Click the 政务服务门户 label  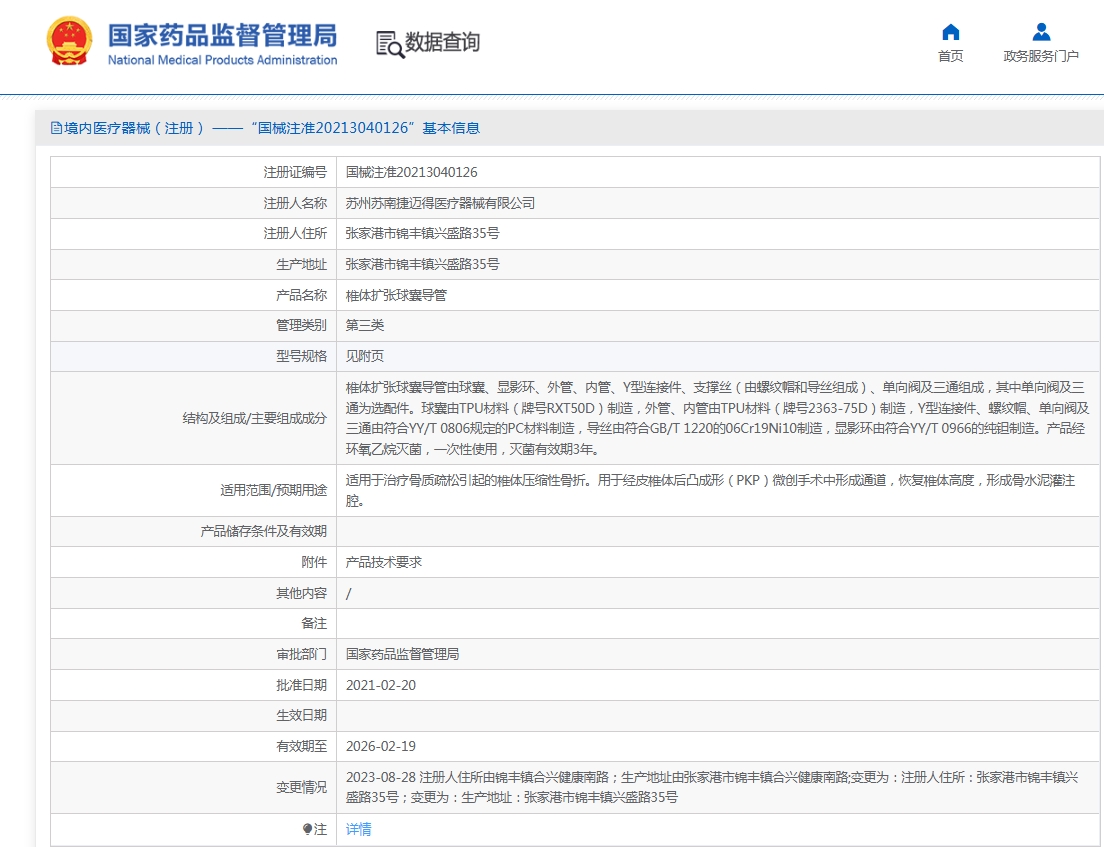pos(1041,56)
